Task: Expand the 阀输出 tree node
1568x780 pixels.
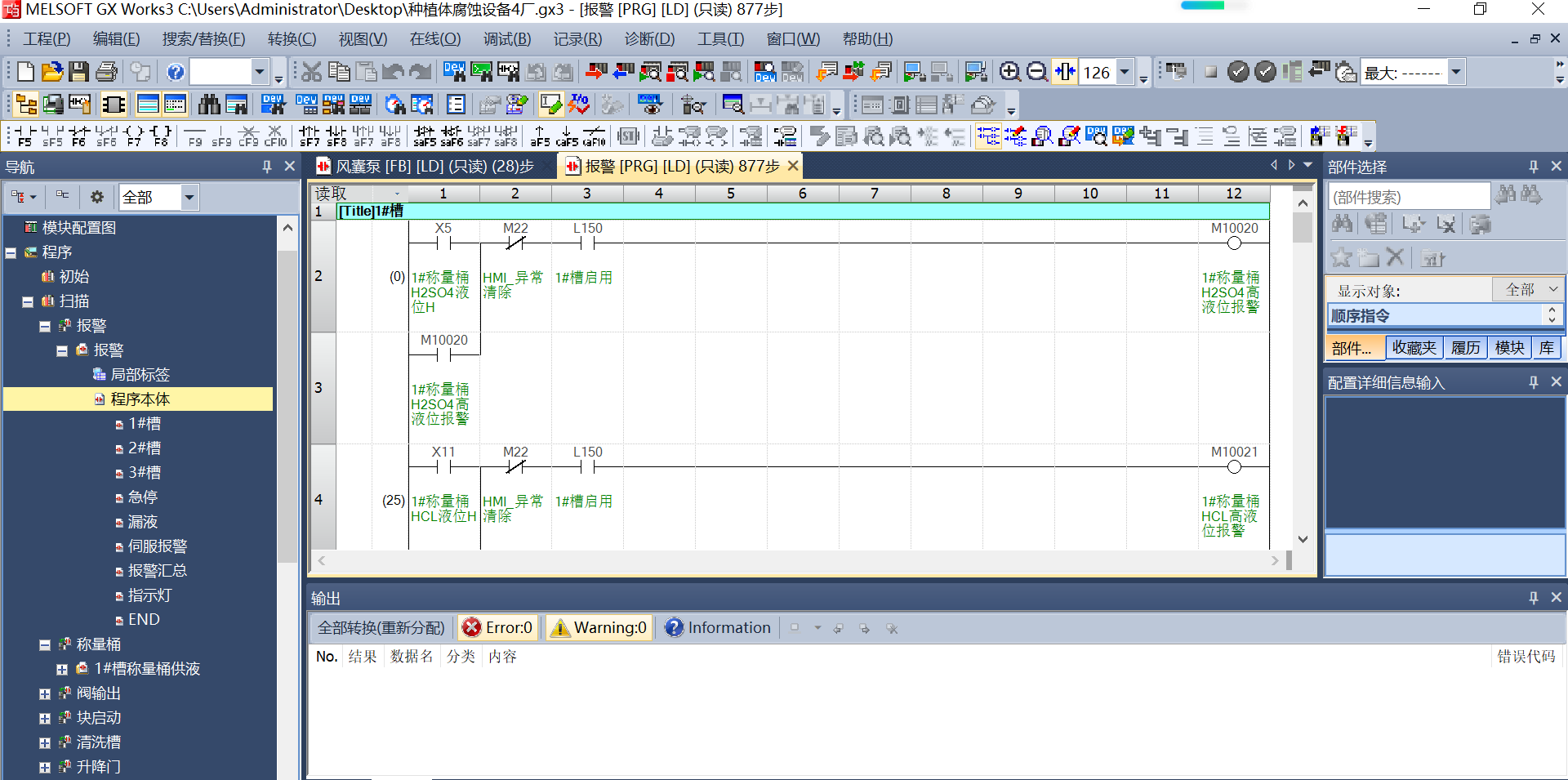Action: (x=45, y=694)
